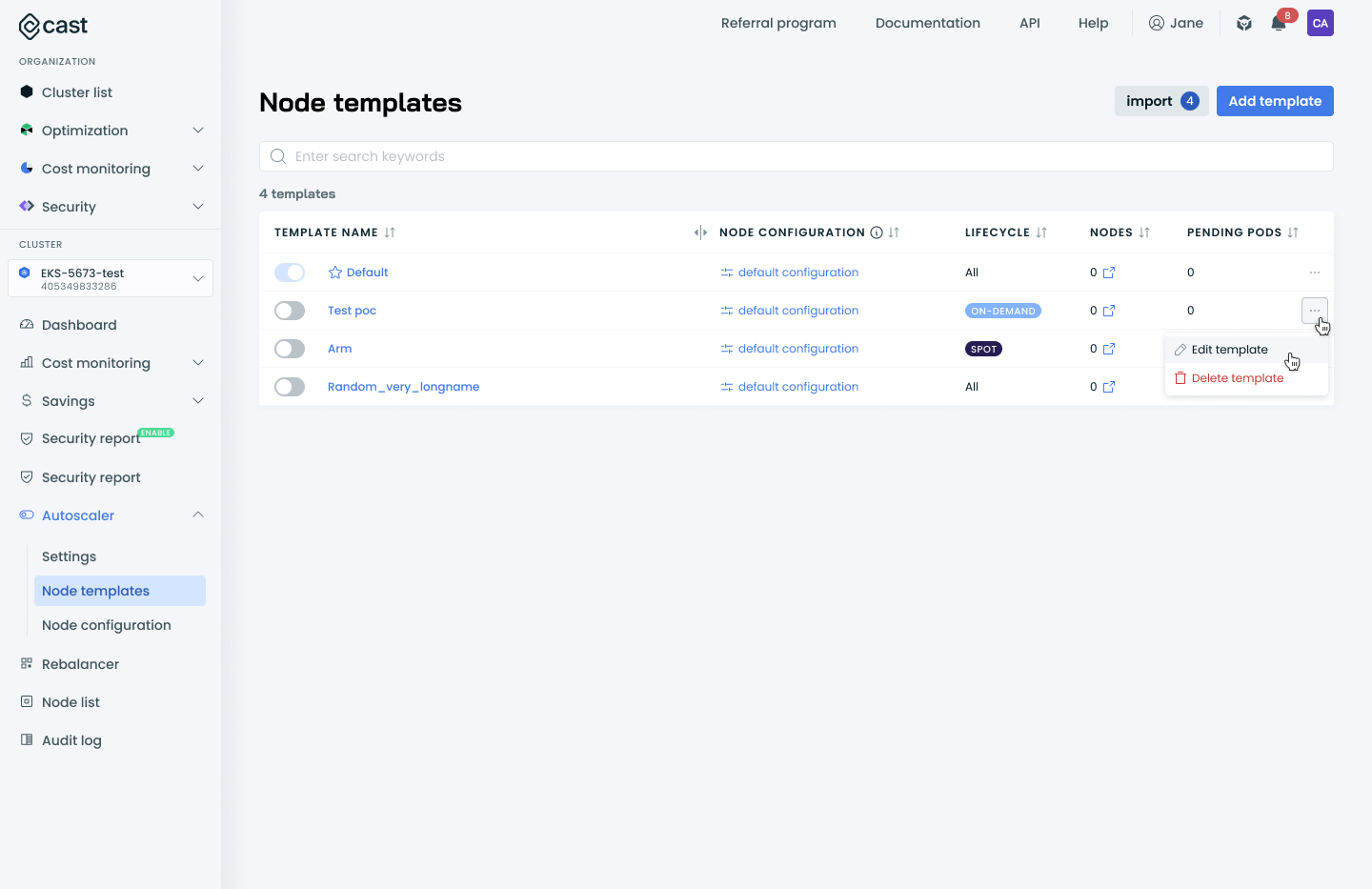This screenshot has height=889, width=1372.
Task: Enable the Random_very_longname template switch
Action: pyautogui.click(x=290, y=387)
